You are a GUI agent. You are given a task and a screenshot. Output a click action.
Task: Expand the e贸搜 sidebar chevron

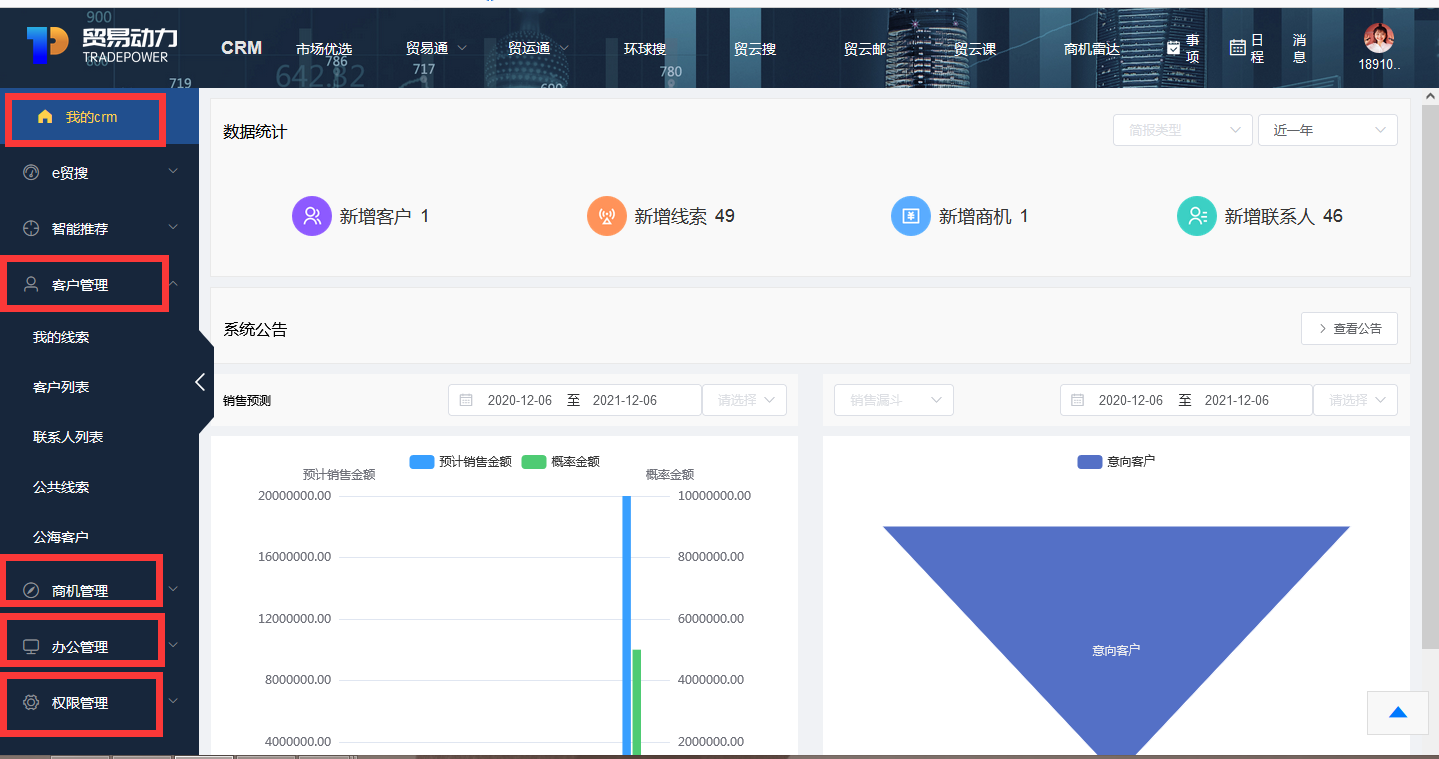(173, 172)
